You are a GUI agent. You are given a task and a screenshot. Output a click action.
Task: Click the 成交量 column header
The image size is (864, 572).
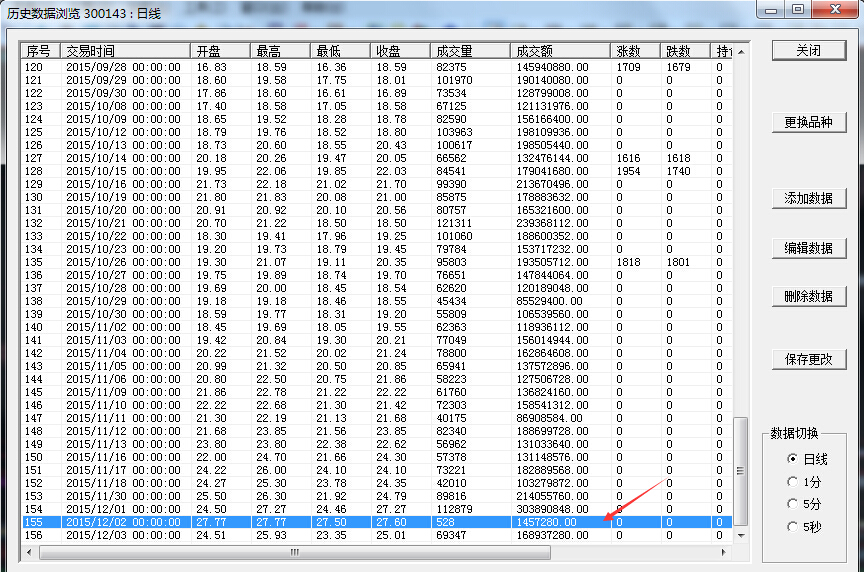pos(469,51)
